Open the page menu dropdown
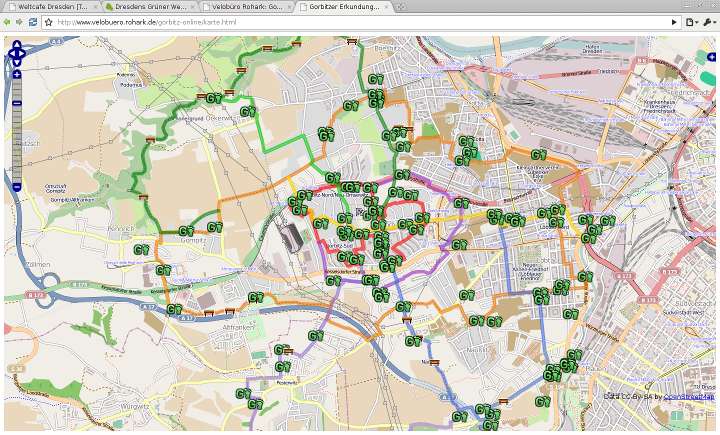The height and width of the screenshot is (435, 720). point(691,22)
